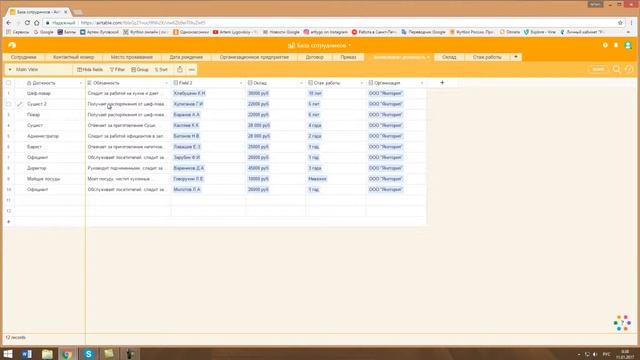Expand record Сушист 2 with arrow icon
Image resolution: width=640 pixels, height=360 pixels.
[20, 104]
